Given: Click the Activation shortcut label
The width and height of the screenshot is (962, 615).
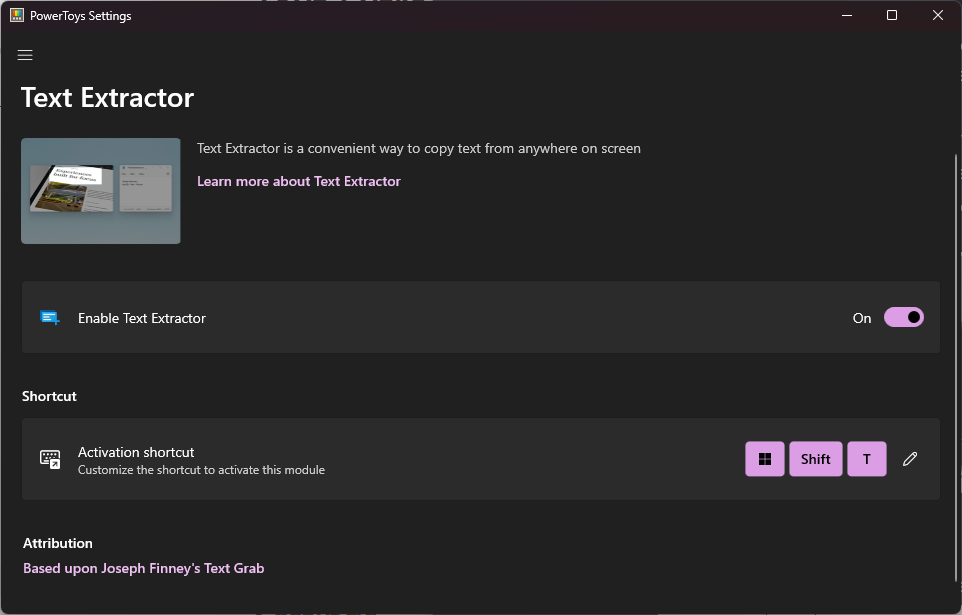Looking at the screenshot, I should [136, 452].
